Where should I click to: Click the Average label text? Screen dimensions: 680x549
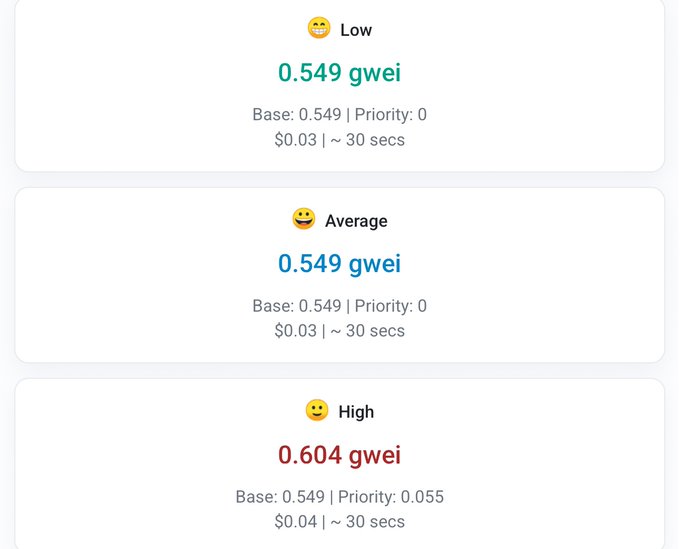click(x=356, y=221)
